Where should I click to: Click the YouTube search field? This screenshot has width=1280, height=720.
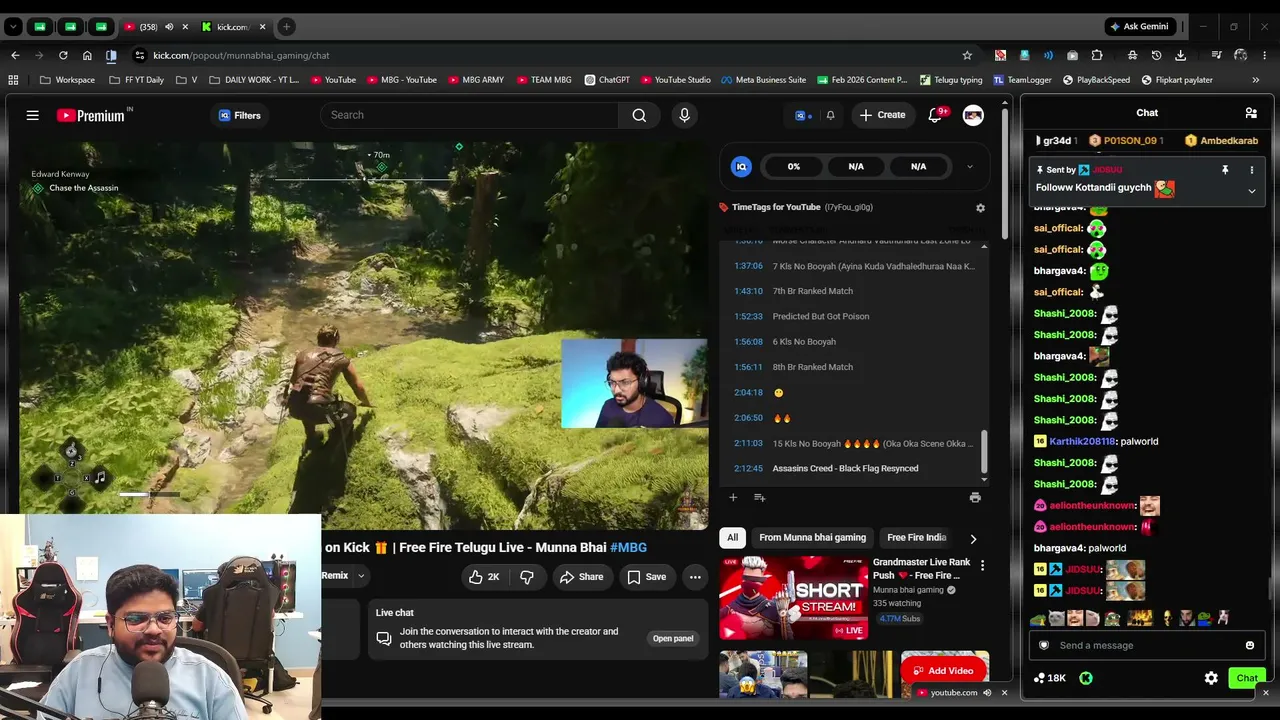tap(469, 115)
